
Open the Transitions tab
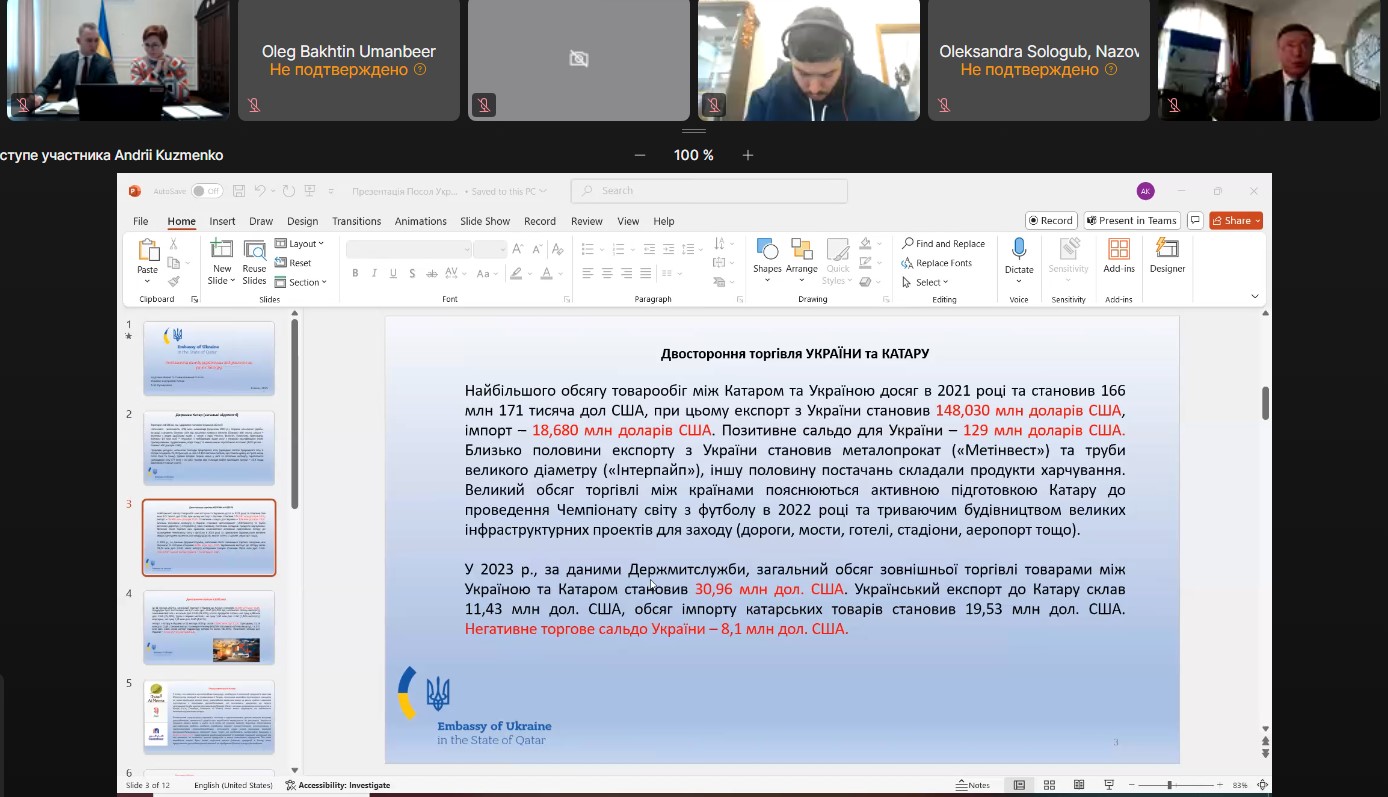coord(356,221)
